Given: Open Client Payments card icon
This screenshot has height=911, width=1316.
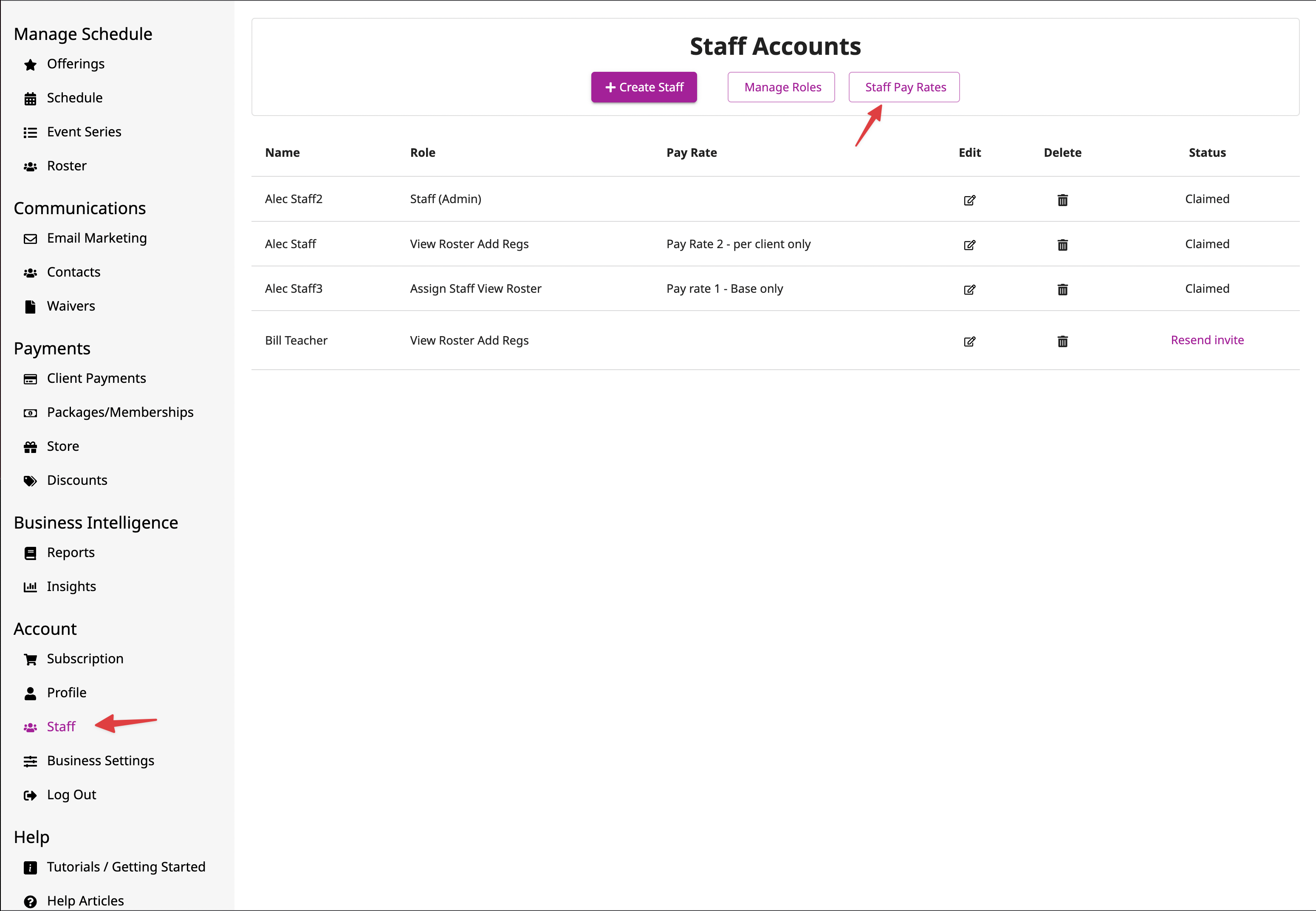Looking at the screenshot, I should click(x=31, y=379).
